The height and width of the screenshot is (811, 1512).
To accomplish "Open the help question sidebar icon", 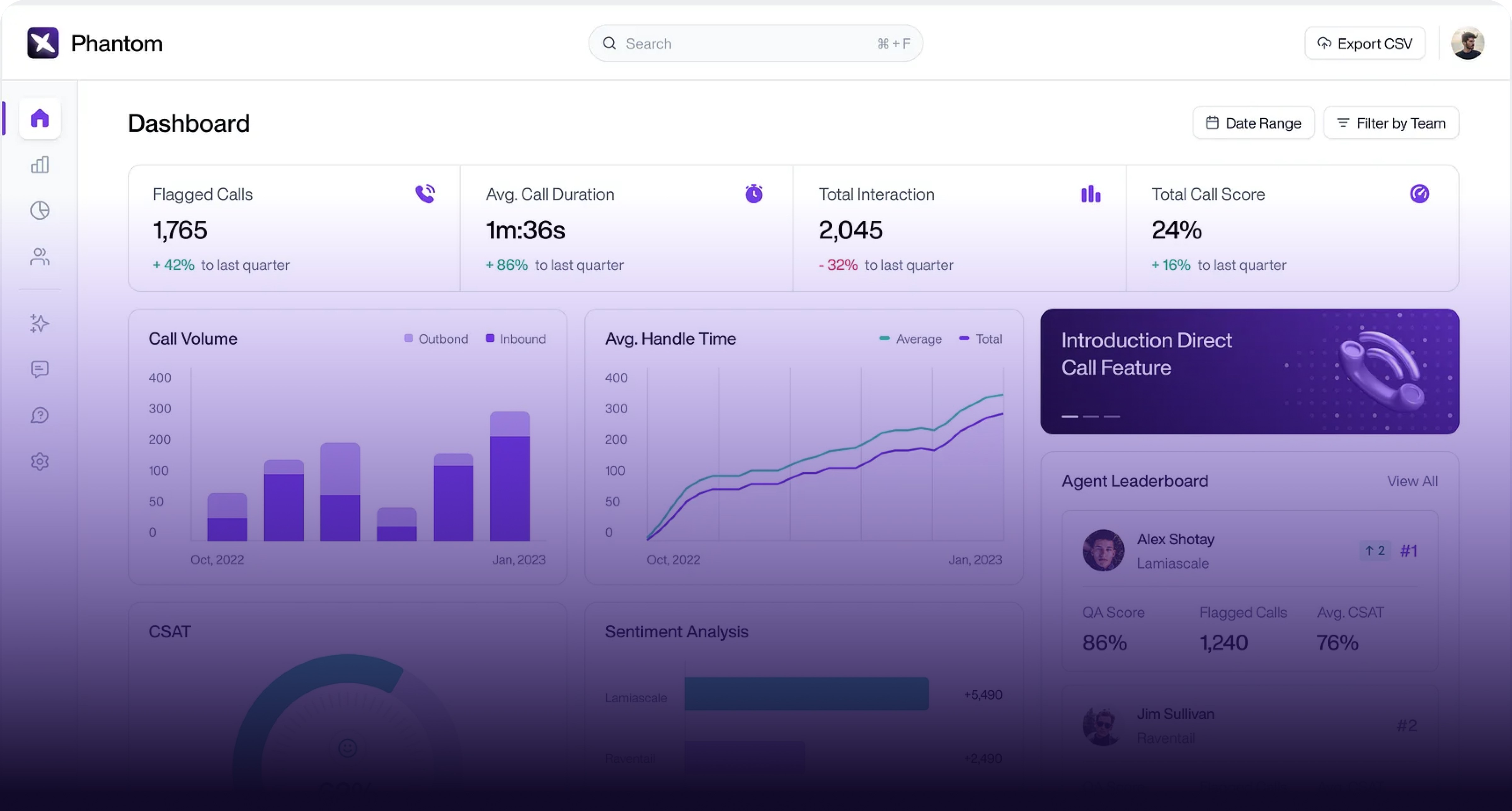I will tap(40, 416).
